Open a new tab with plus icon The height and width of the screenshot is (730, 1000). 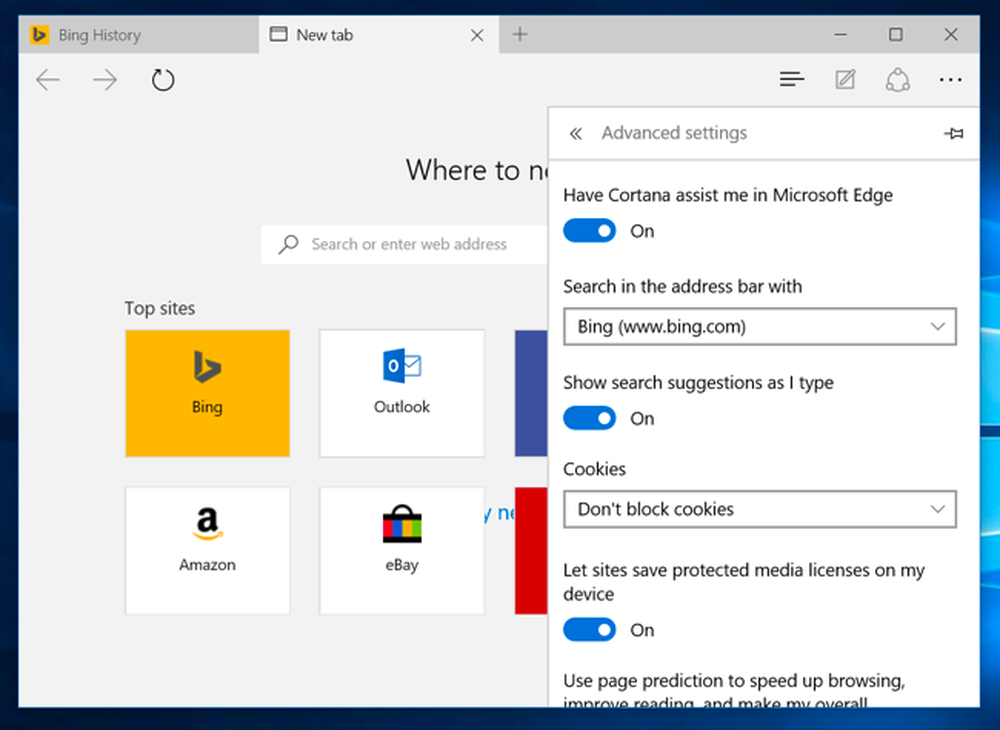tap(520, 34)
